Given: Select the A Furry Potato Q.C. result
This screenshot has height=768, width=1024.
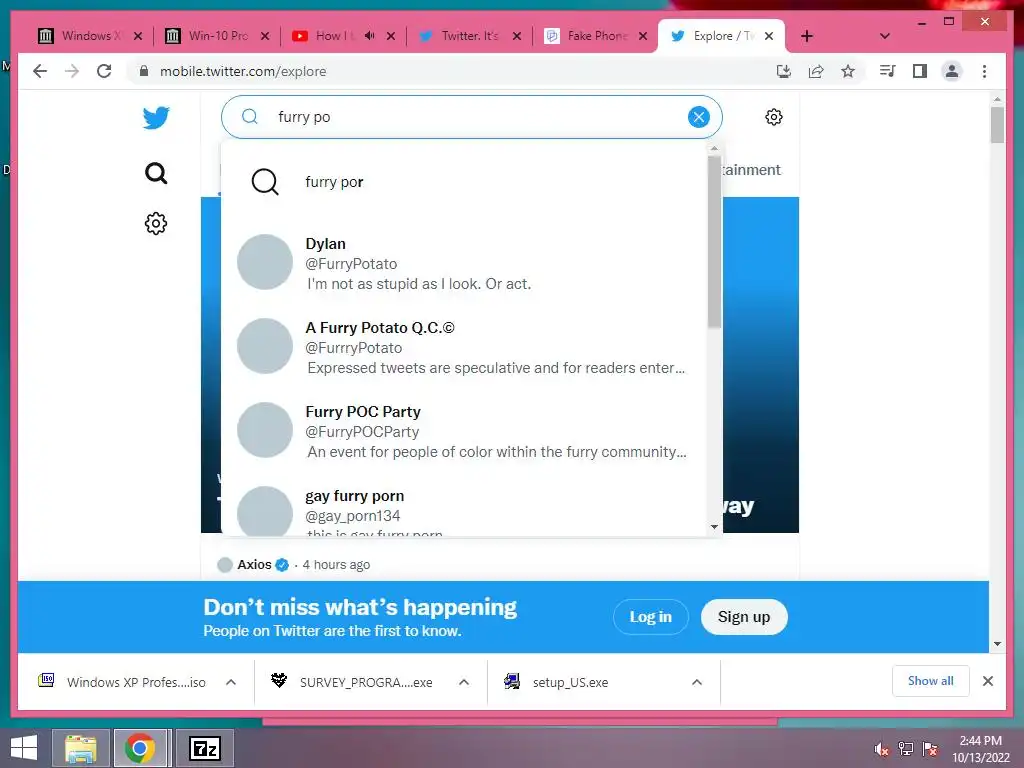Looking at the screenshot, I should click(x=464, y=347).
